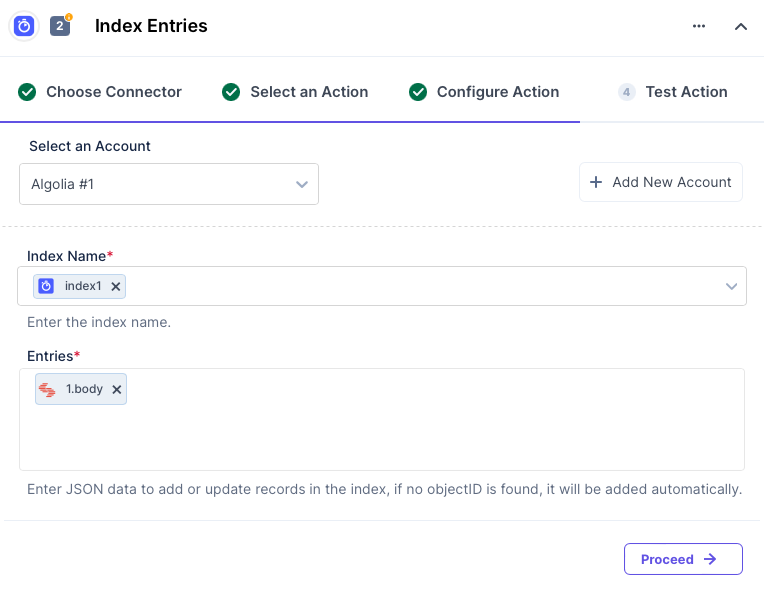Click the green check beside Configure Action
Screen dimensions: 764x592
[418, 92]
